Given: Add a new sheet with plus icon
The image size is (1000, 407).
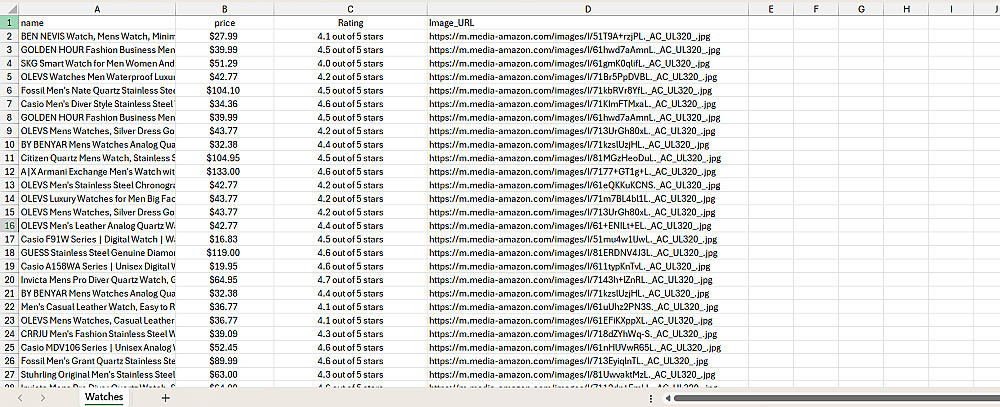Looking at the screenshot, I should (x=166, y=398).
